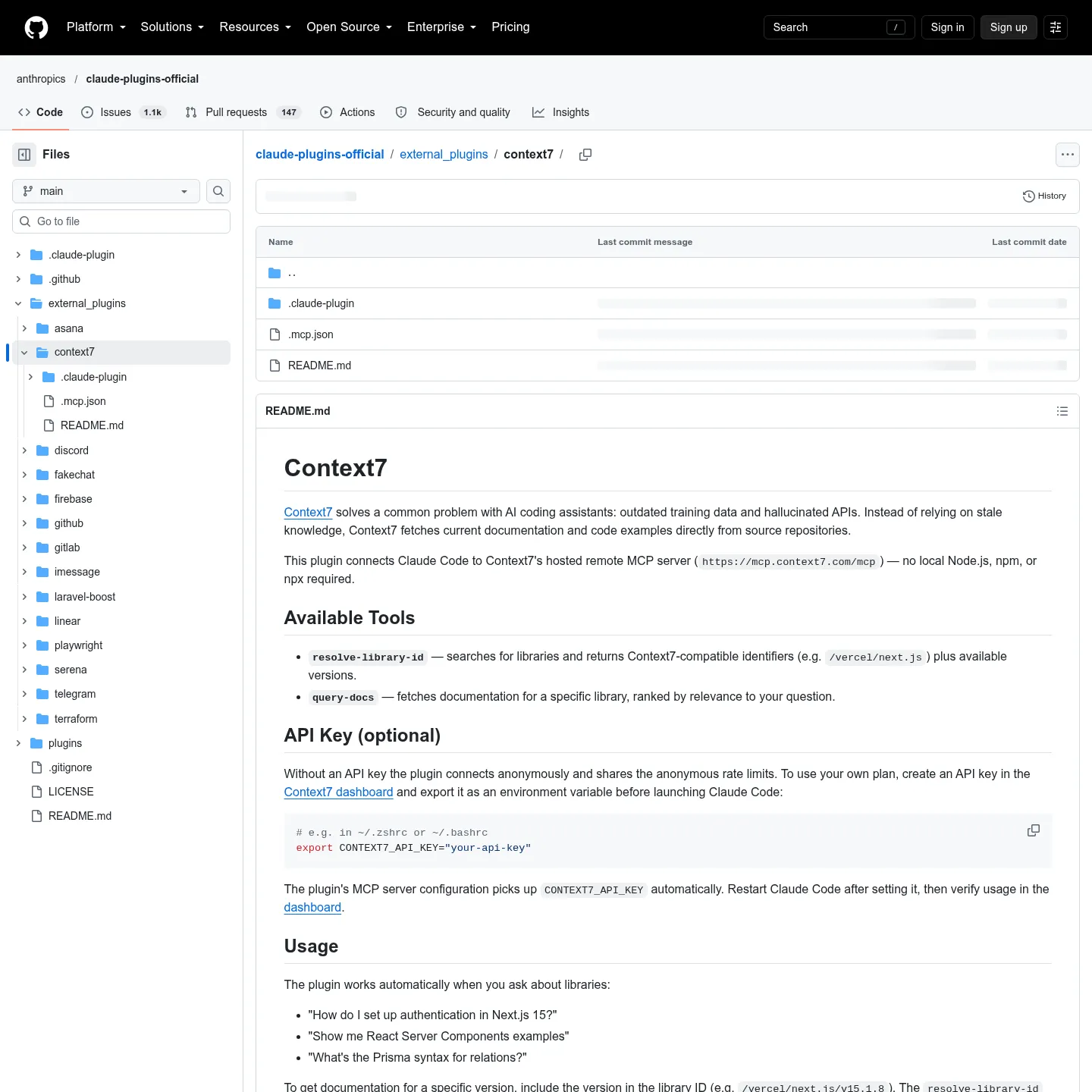Open the Context7 dashboard link

[338, 792]
